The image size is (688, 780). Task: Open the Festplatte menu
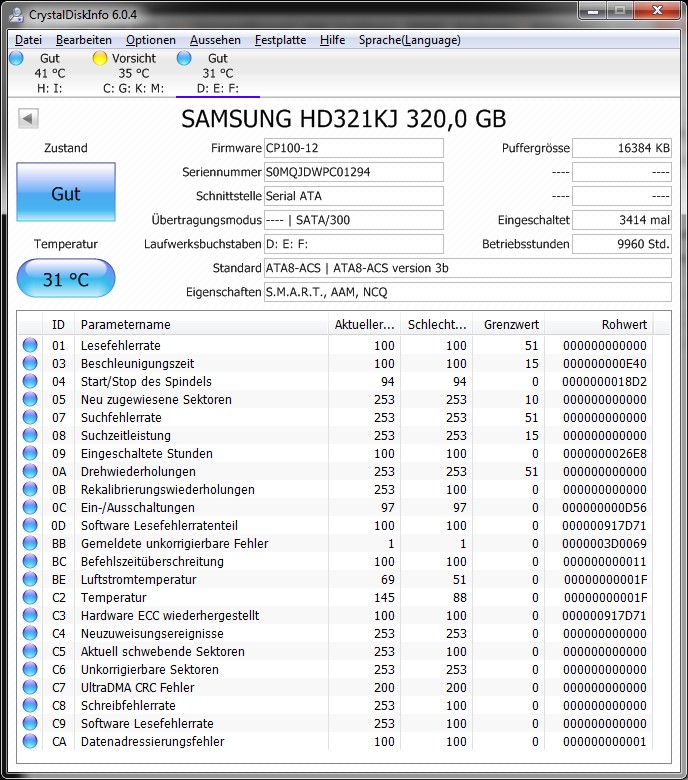(281, 40)
